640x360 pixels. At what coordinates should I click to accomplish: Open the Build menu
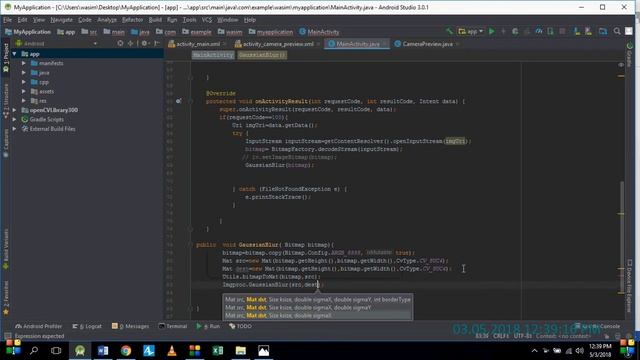(x=155, y=20)
